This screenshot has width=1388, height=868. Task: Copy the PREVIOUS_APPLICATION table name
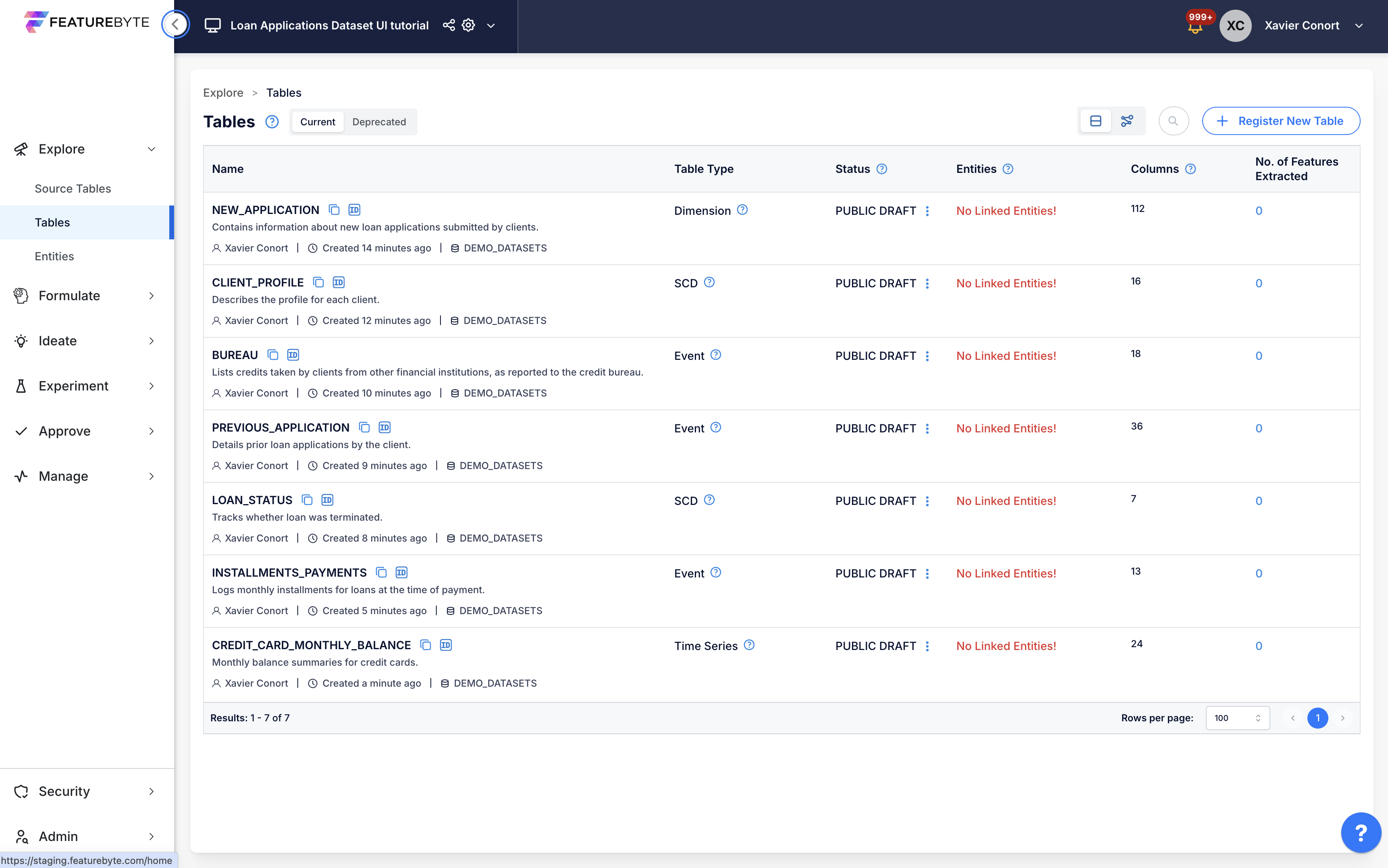pos(364,427)
